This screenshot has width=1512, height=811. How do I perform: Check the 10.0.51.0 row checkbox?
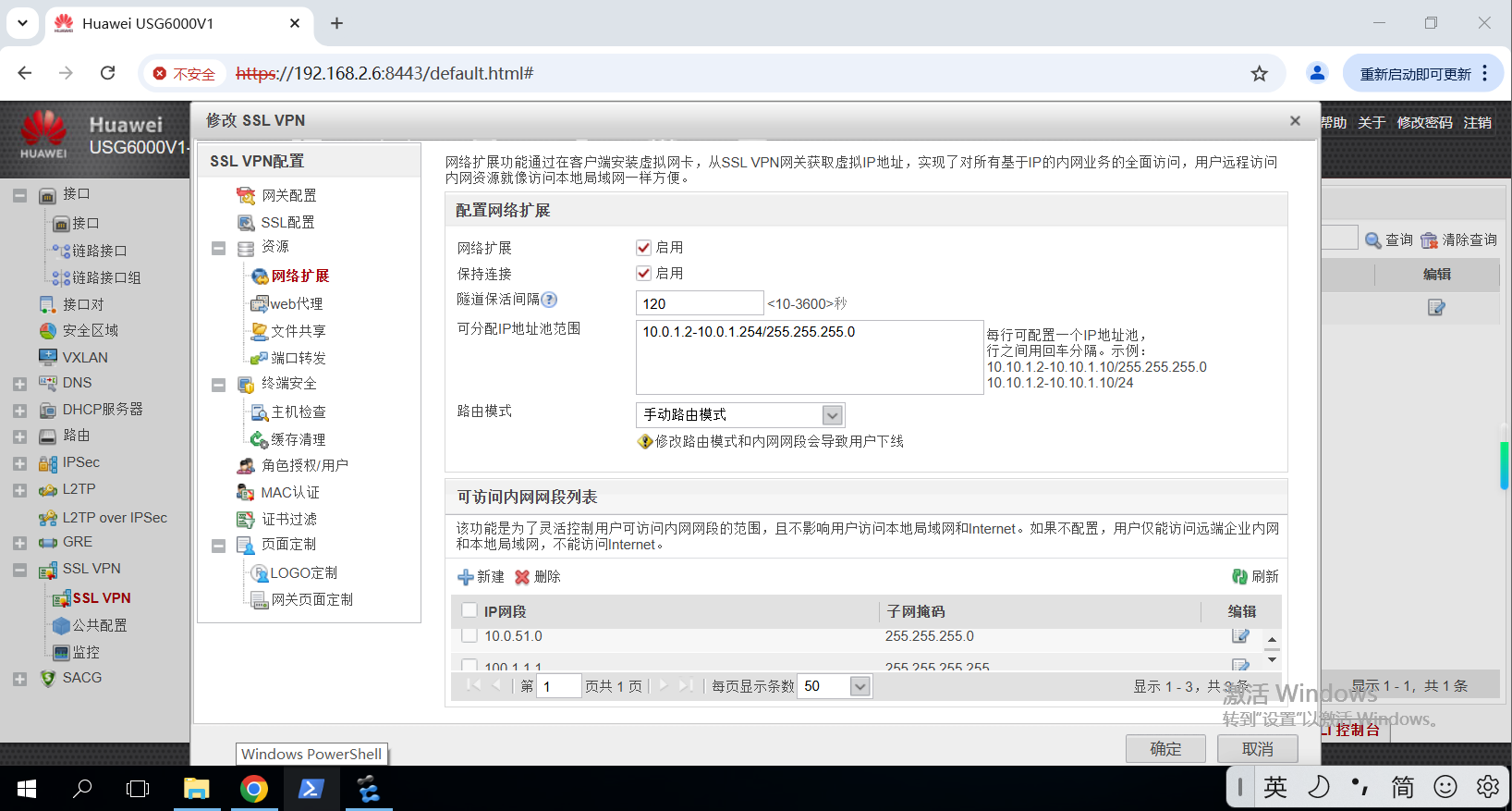click(x=469, y=635)
